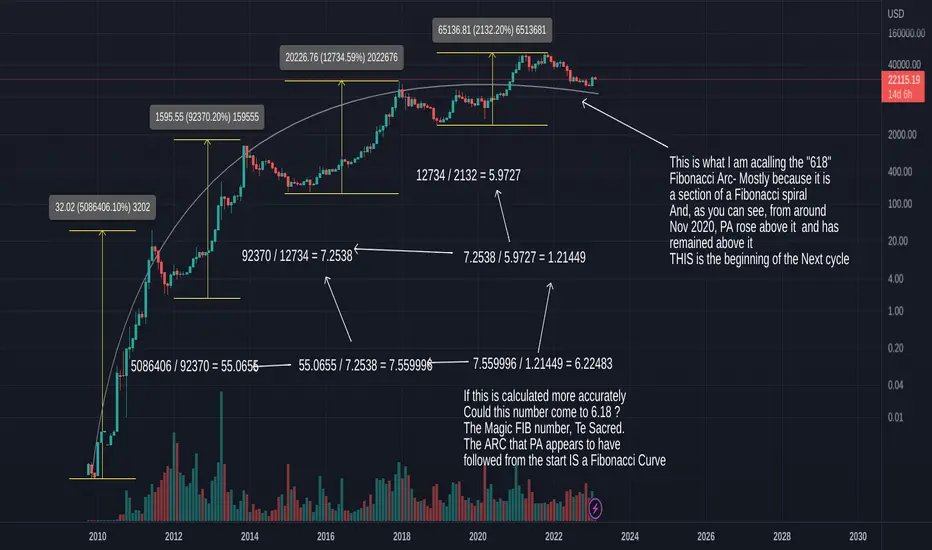Click the 0.01 price scale label

895,417
